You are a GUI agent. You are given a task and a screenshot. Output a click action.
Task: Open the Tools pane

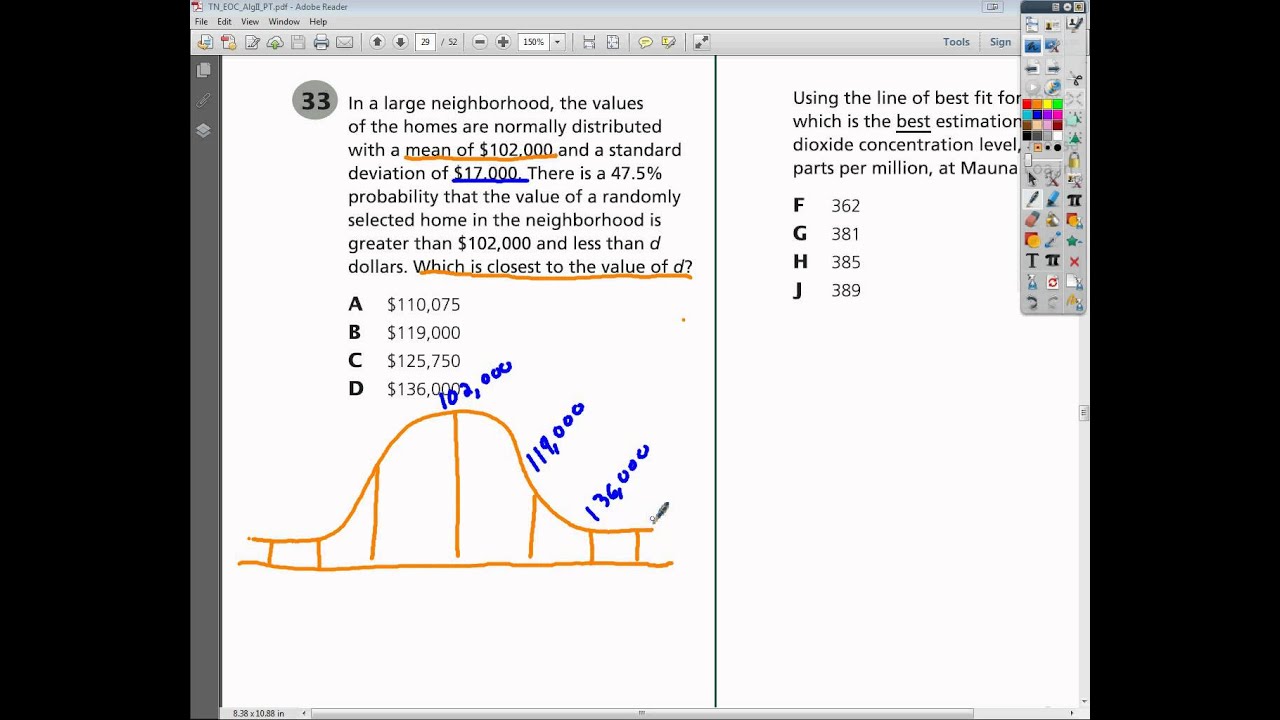tap(956, 42)
